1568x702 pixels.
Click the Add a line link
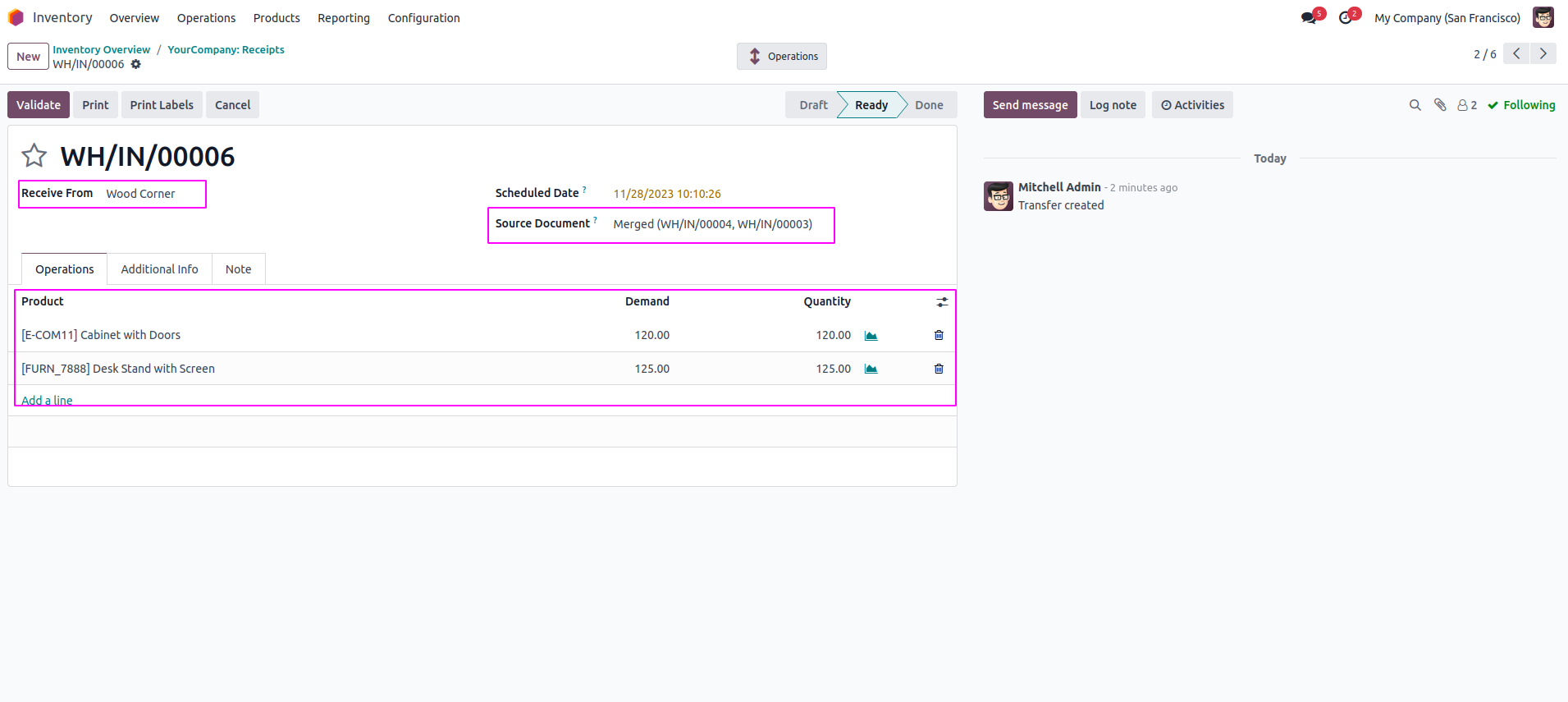tap(47, 400)
